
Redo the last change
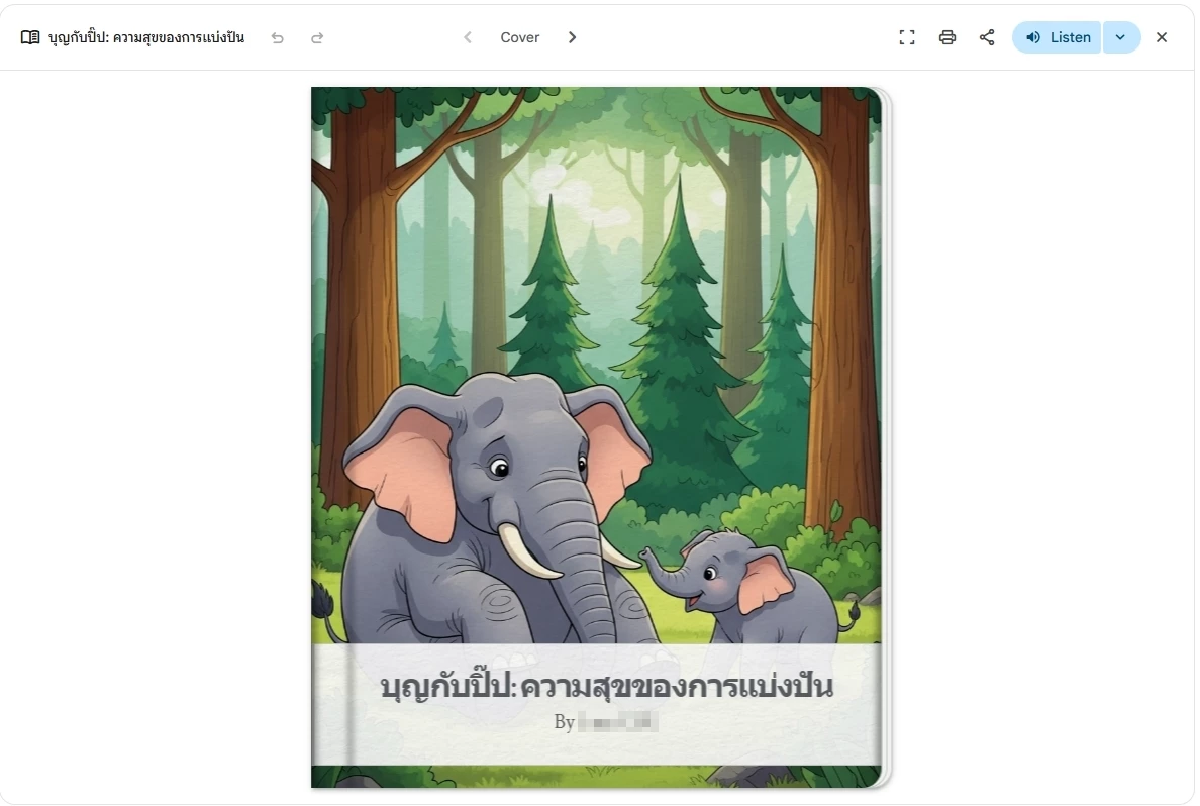pyautogui.click(x=317, y=37)
